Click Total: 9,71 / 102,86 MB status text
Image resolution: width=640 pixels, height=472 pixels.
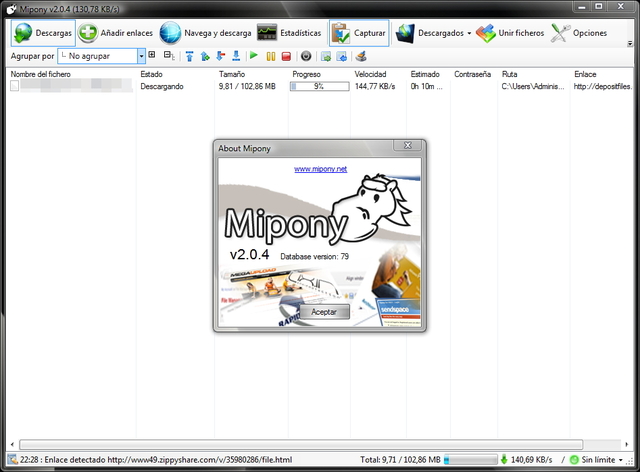click(x=400, y=460)
